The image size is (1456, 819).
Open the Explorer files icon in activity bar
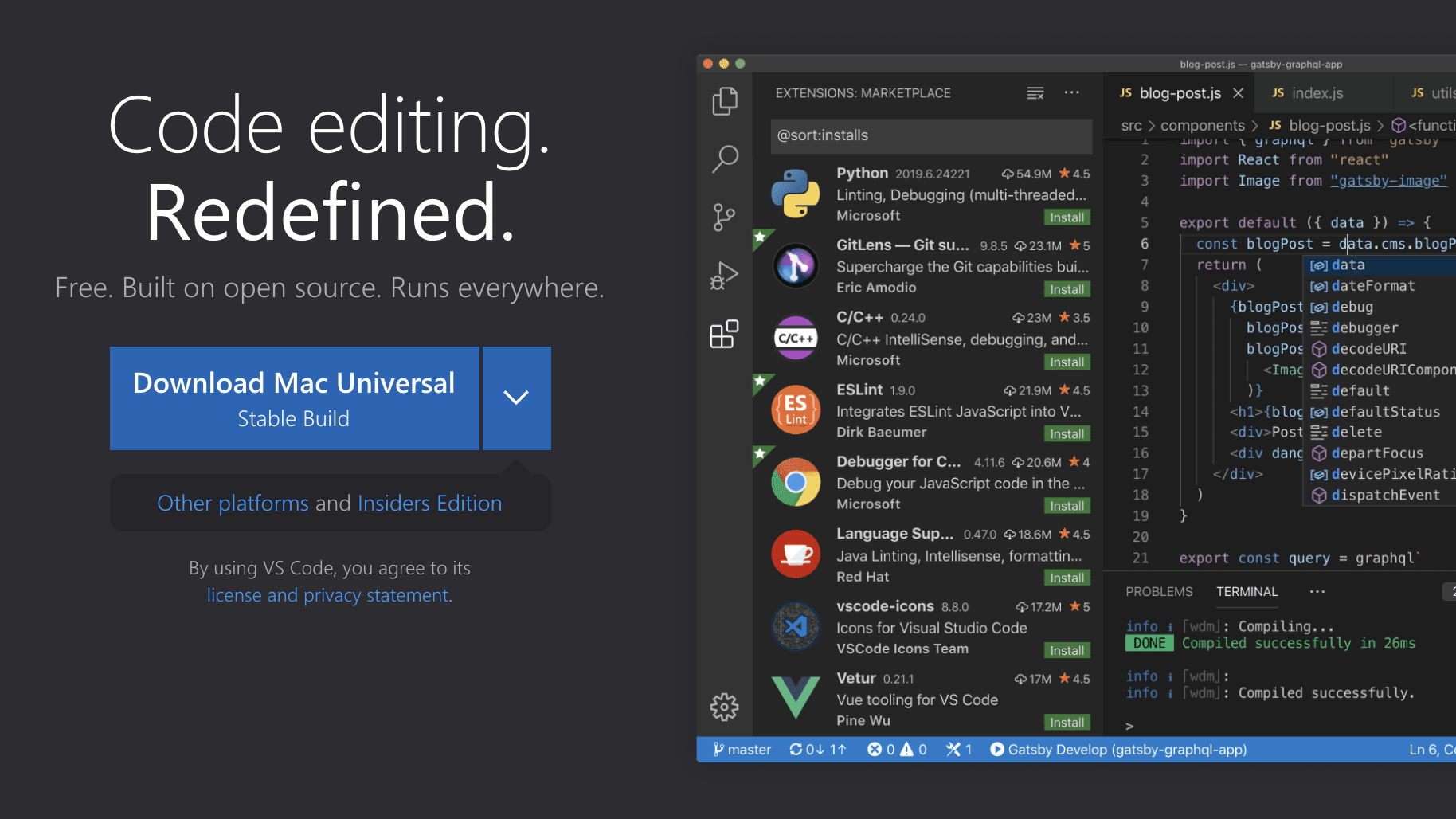(x=725, y=100)
